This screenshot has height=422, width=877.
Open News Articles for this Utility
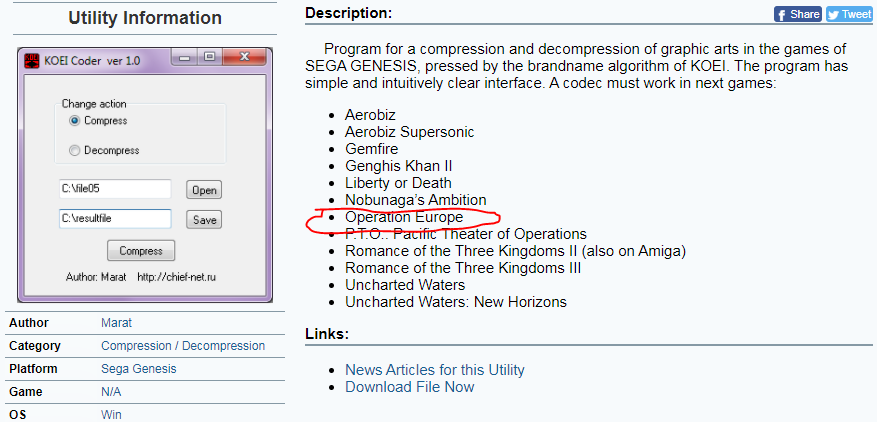pos(435,370)
